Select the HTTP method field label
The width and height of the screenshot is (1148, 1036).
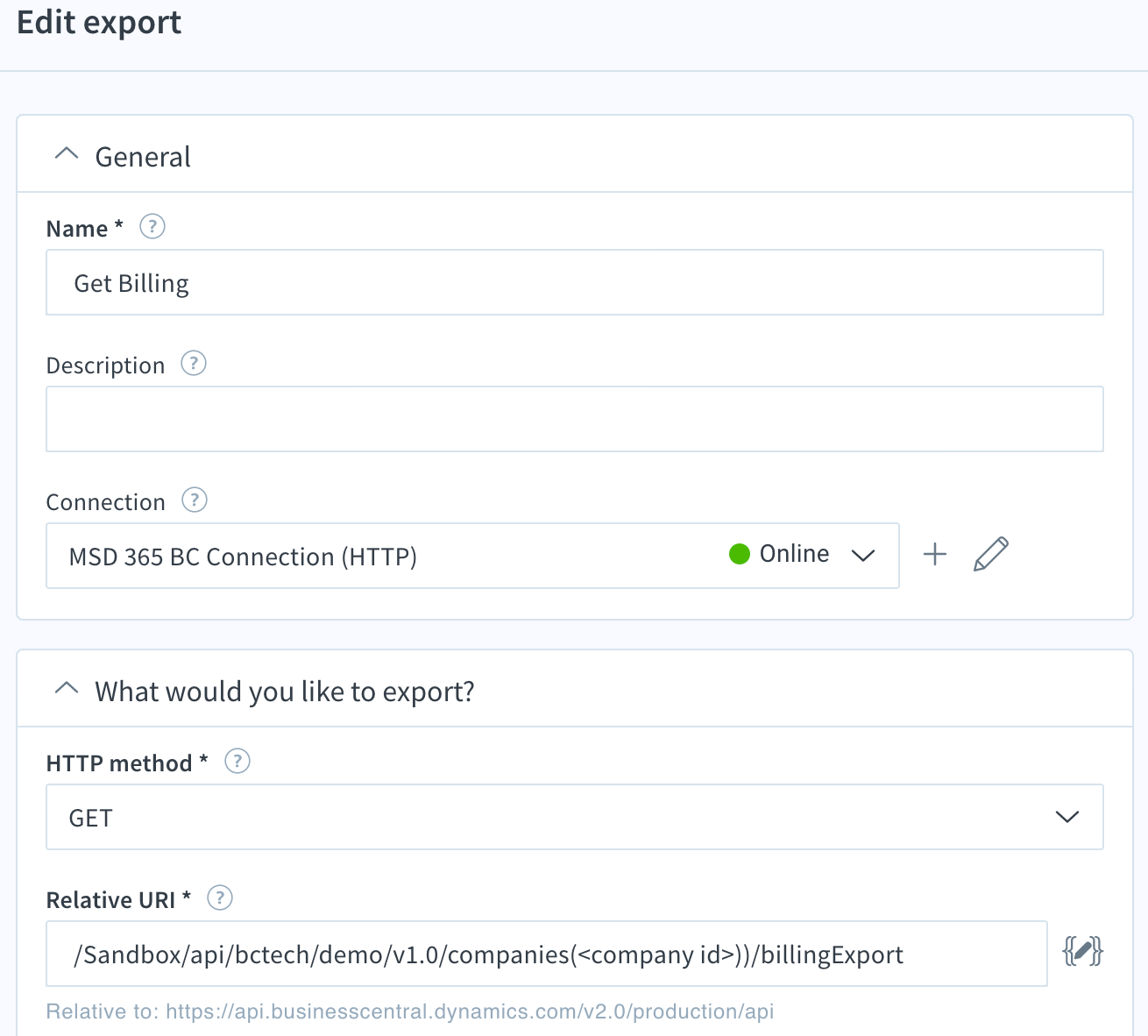(127, 763)
